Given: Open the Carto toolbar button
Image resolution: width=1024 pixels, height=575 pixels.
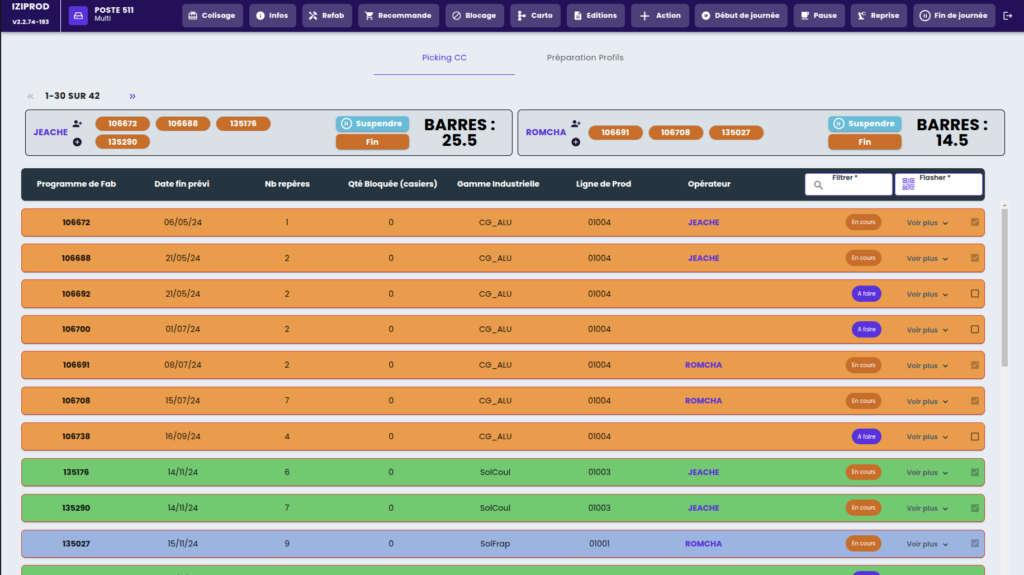Looking at the screenshot, I should tap(535, 16).
